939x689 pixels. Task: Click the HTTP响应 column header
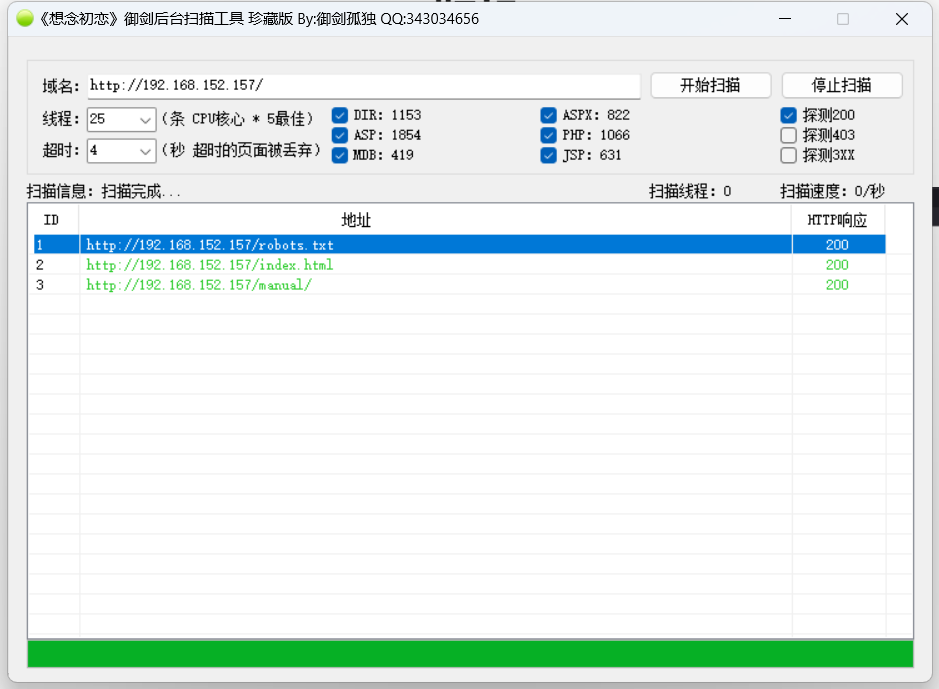pos(838,220)
